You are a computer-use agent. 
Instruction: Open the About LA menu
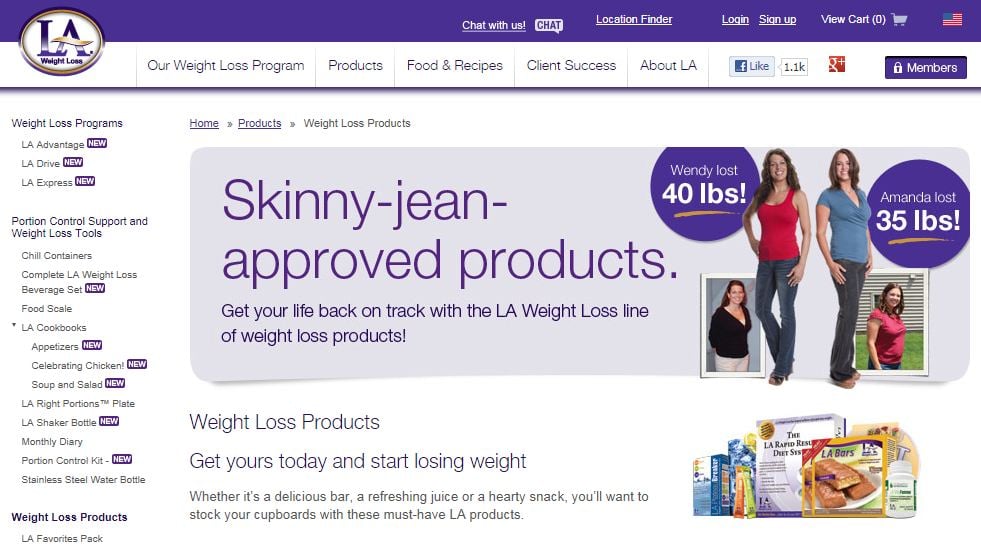pyautogui.click(x=668, y=66)
